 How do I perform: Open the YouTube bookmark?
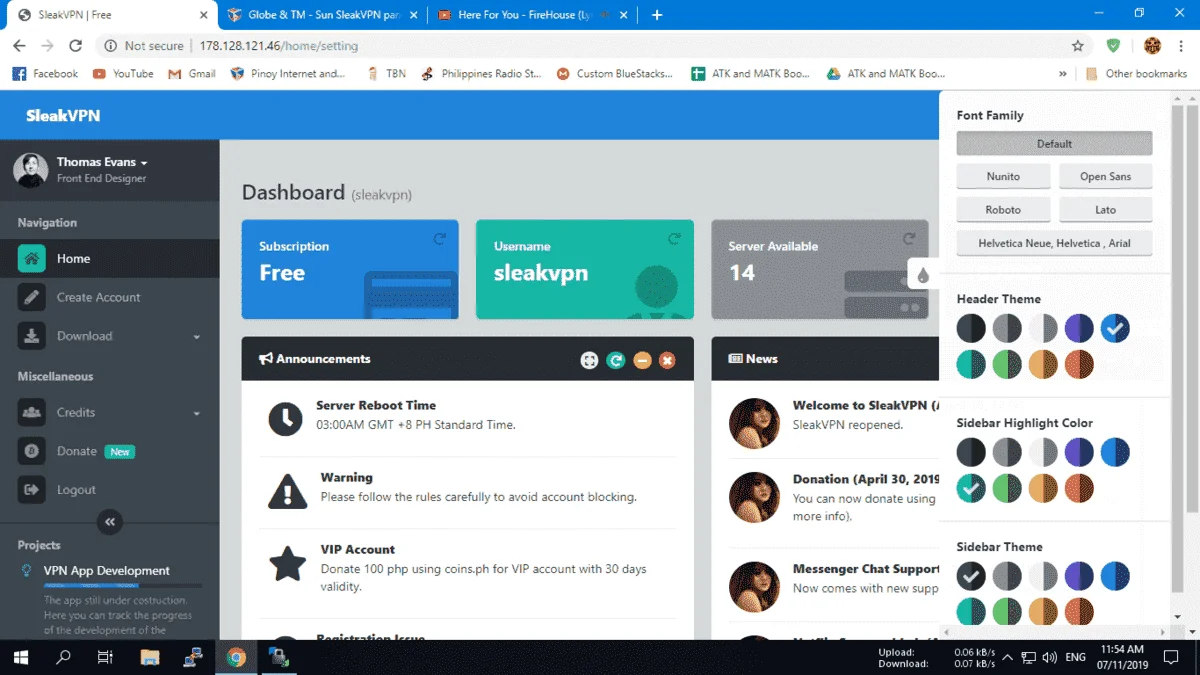coord(123,73)
